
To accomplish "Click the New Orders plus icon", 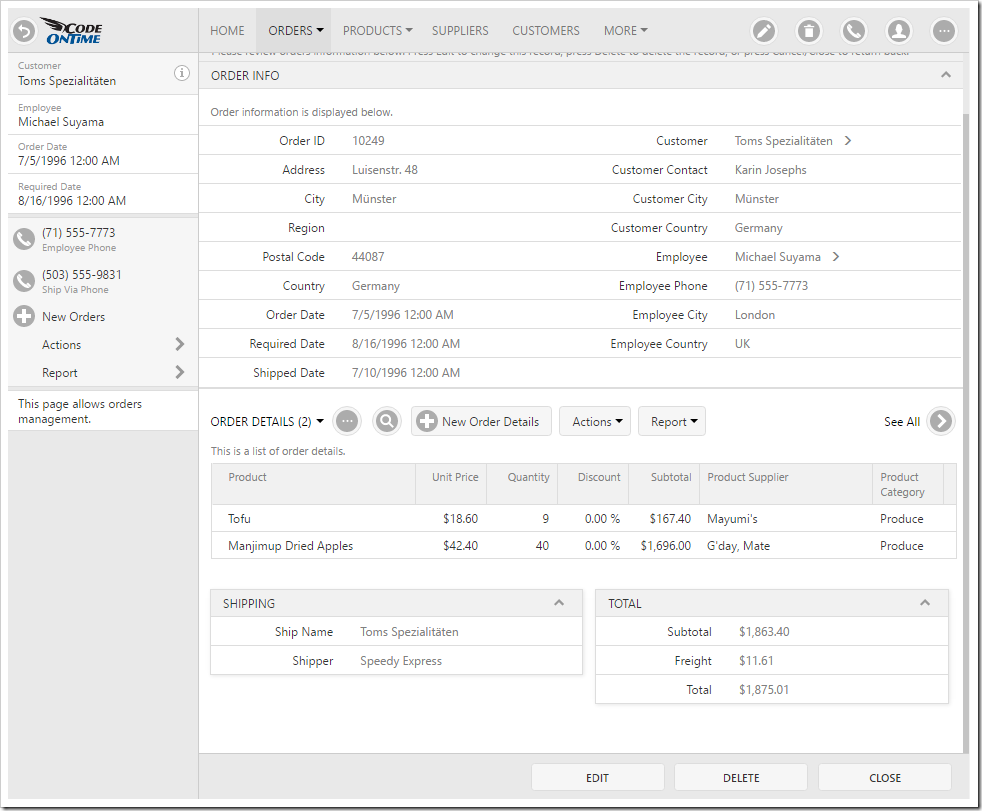I will point(24,316).
